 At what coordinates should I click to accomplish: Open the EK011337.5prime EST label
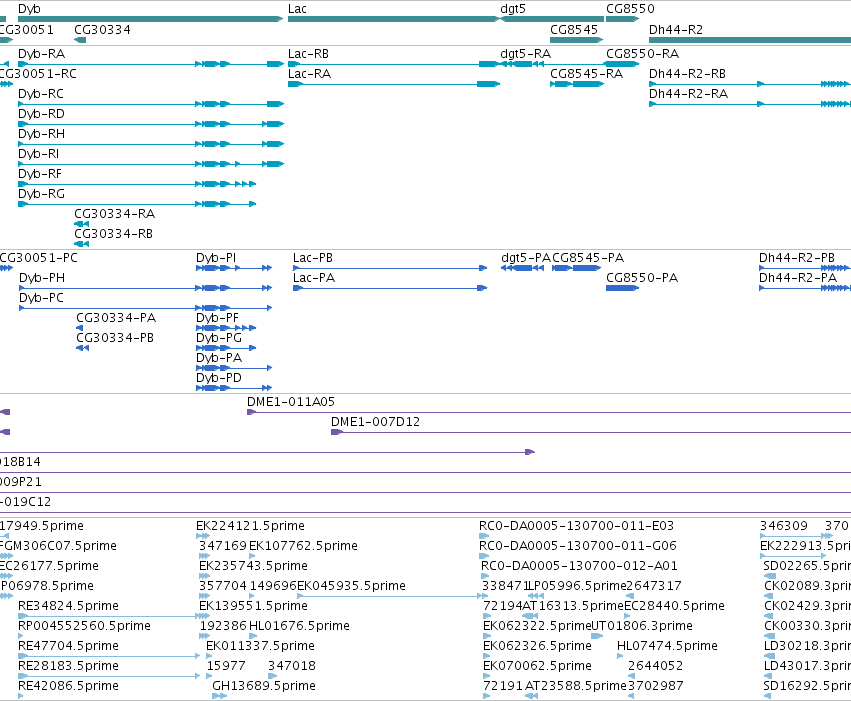tap(261, 646)
